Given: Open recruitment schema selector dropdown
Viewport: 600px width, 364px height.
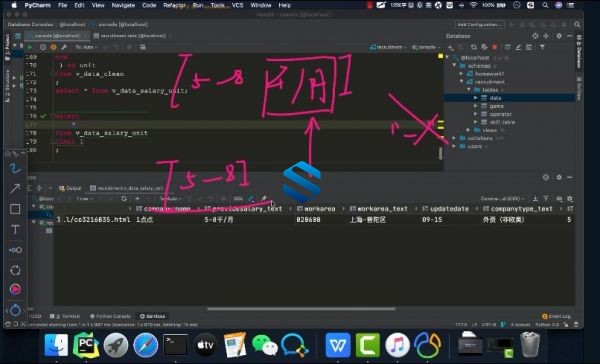Looking at the screenshot, I should click(x=388, y=47).
